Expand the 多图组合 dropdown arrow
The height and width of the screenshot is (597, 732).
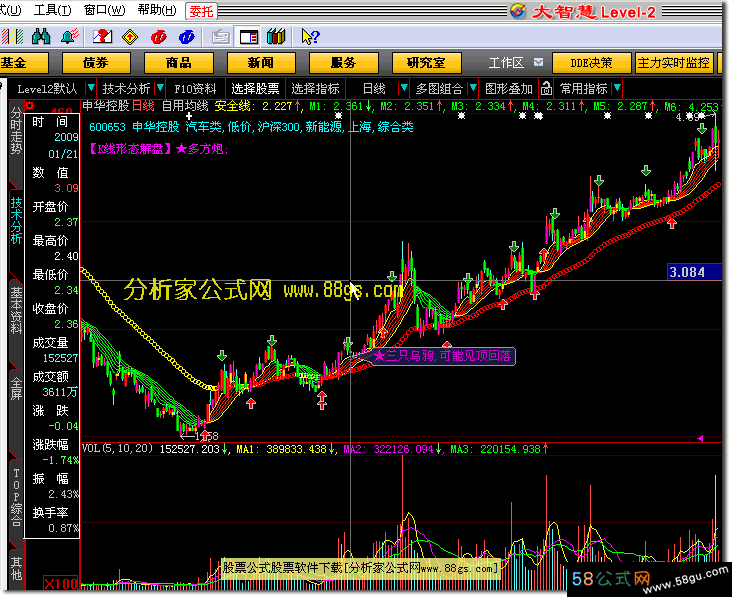[x=473, y=88]
